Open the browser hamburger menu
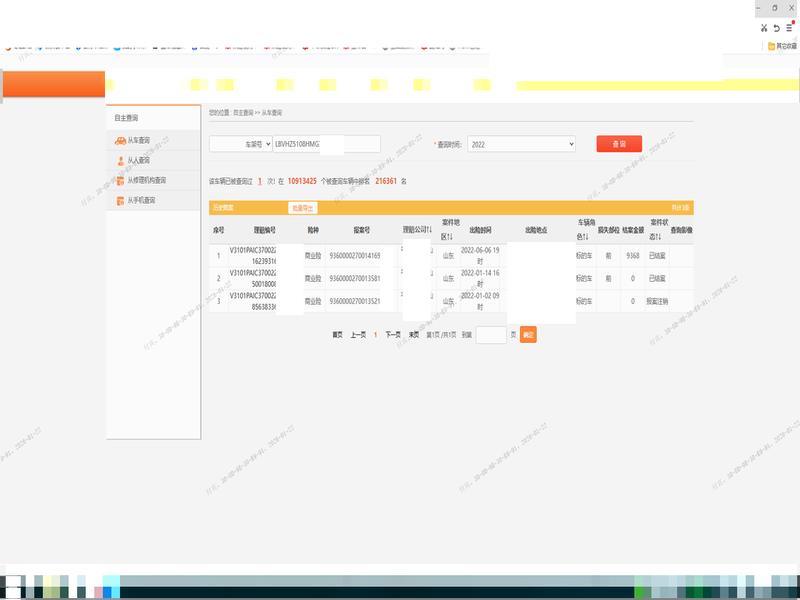Screen dimensions: 800x600 [x=789, y=28]
